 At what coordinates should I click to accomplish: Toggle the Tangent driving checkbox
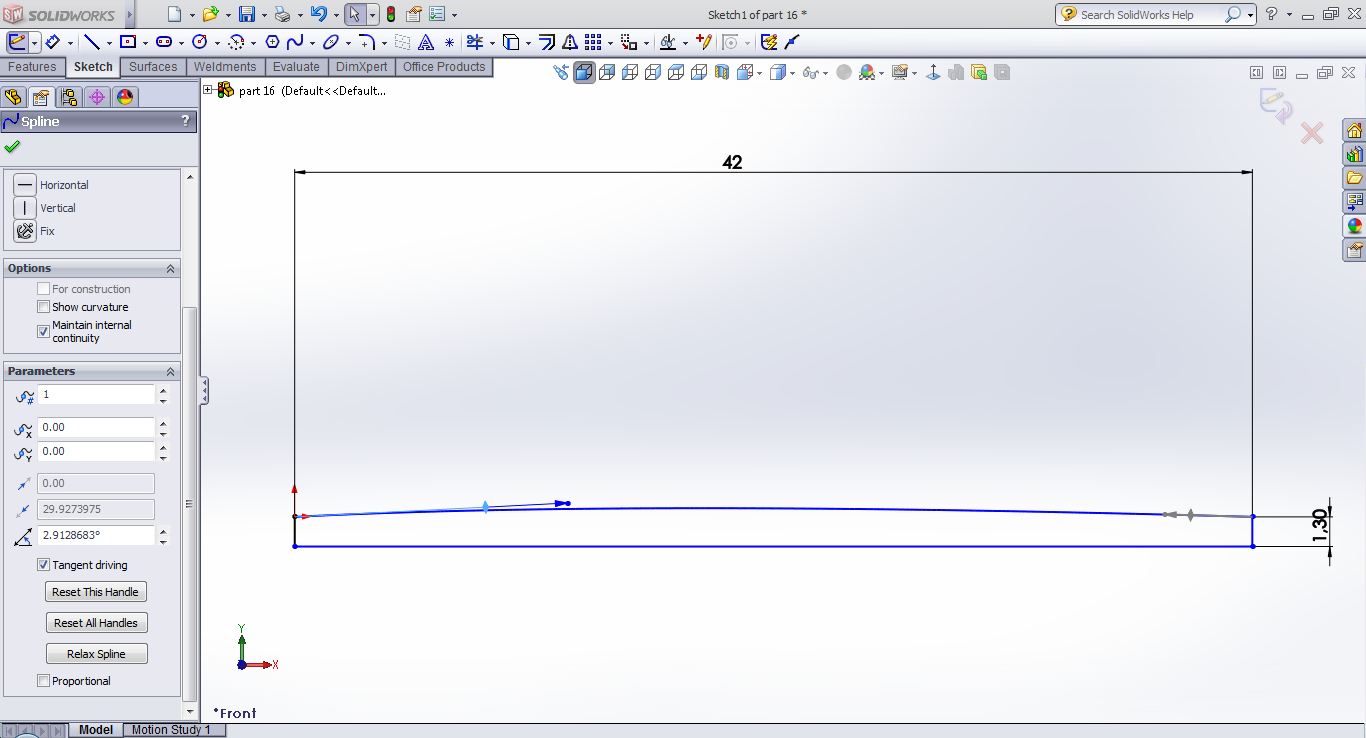(x=43, y=565)
